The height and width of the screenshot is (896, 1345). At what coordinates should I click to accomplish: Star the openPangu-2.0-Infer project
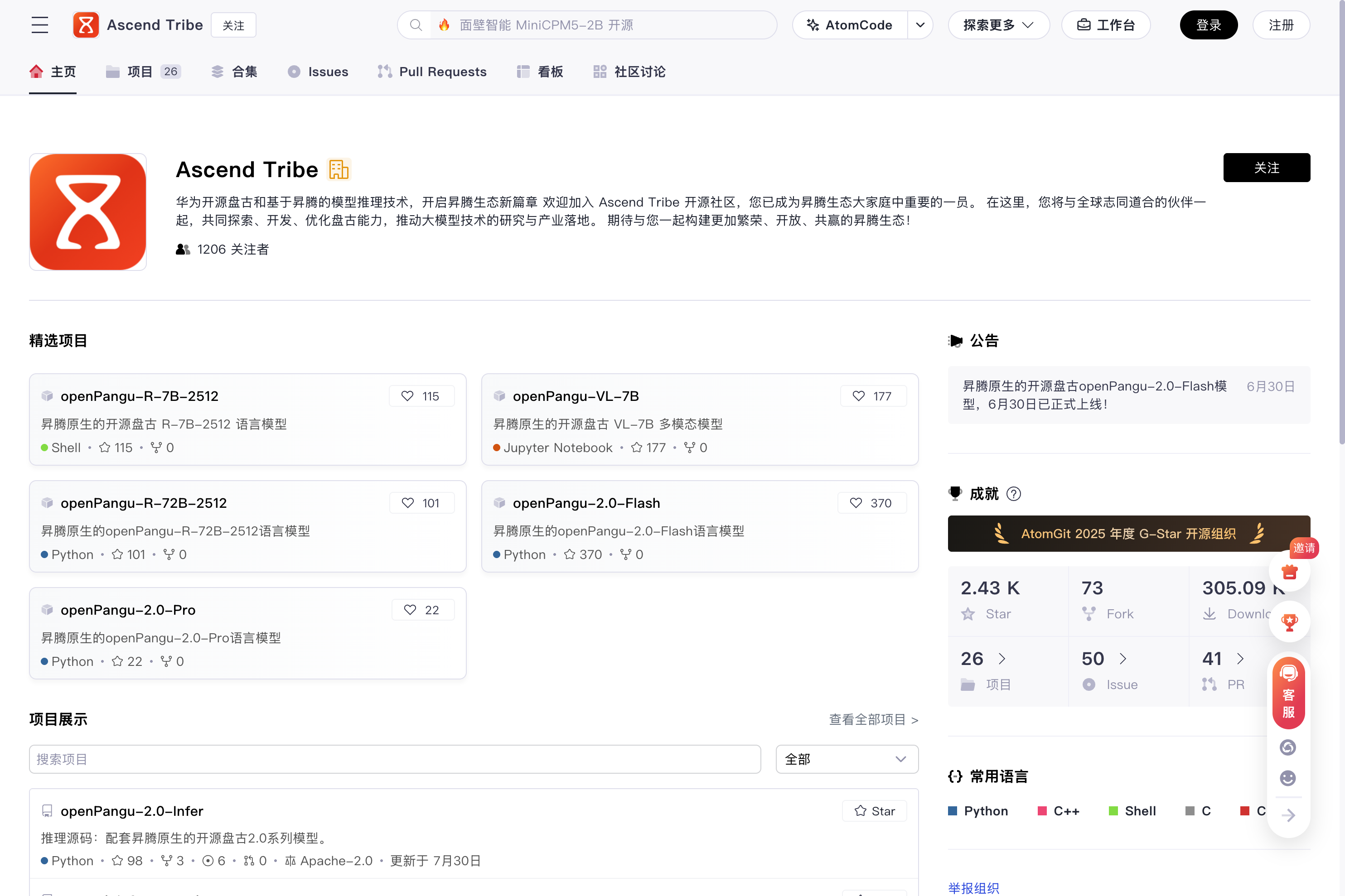[x=874, y=811]
